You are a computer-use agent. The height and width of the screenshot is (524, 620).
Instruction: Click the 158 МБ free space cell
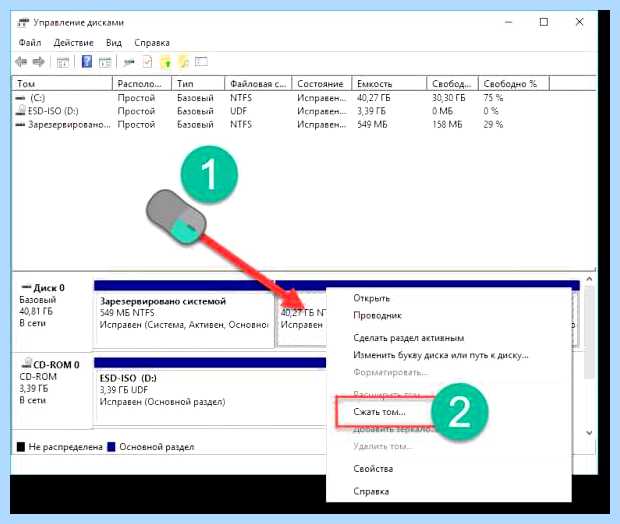click(x=447, y=125)
